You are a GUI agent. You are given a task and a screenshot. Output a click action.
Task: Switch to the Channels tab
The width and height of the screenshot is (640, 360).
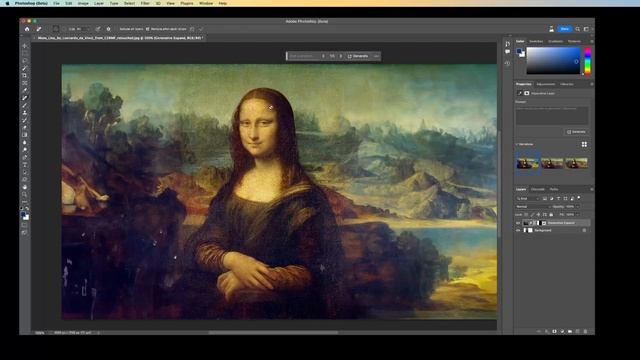538,189
